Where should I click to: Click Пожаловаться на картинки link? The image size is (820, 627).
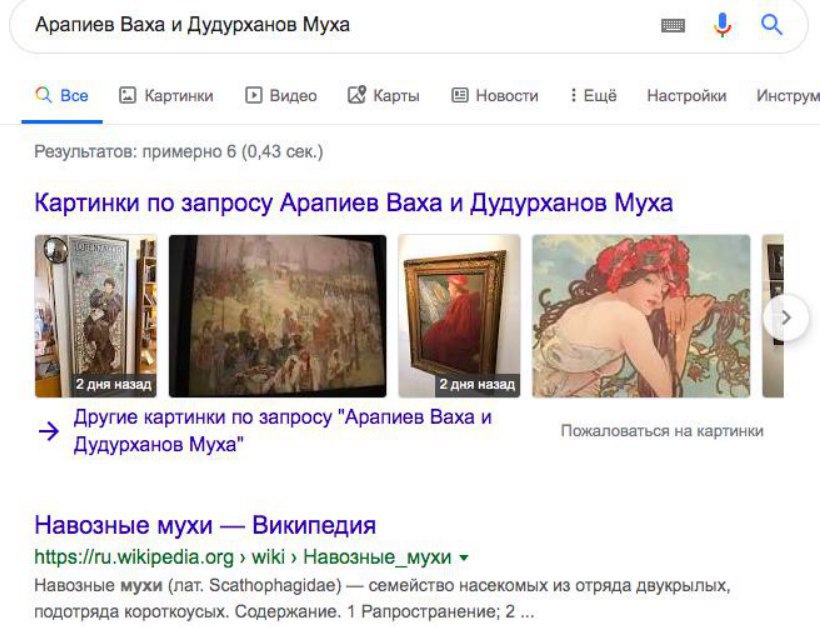[x=662, y=431]
